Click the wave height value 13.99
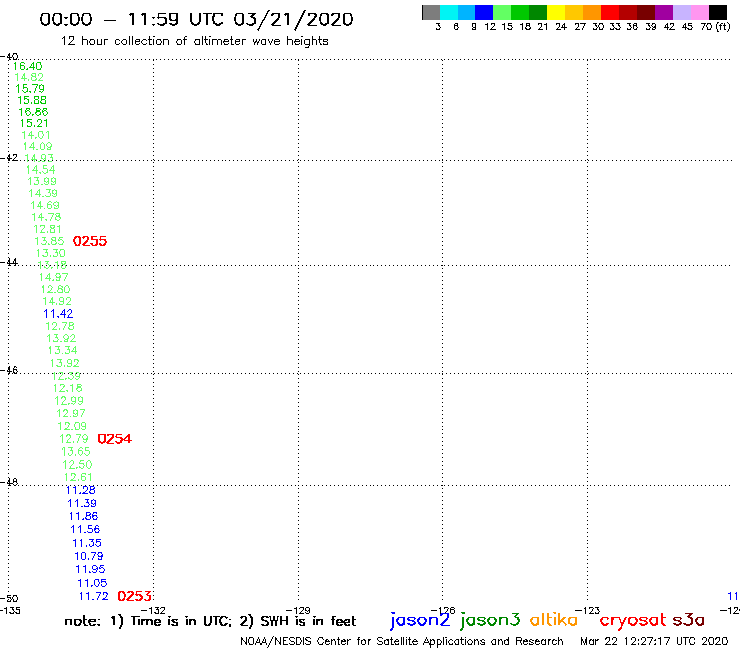This screenshot has height=650, width=740. 42,181
